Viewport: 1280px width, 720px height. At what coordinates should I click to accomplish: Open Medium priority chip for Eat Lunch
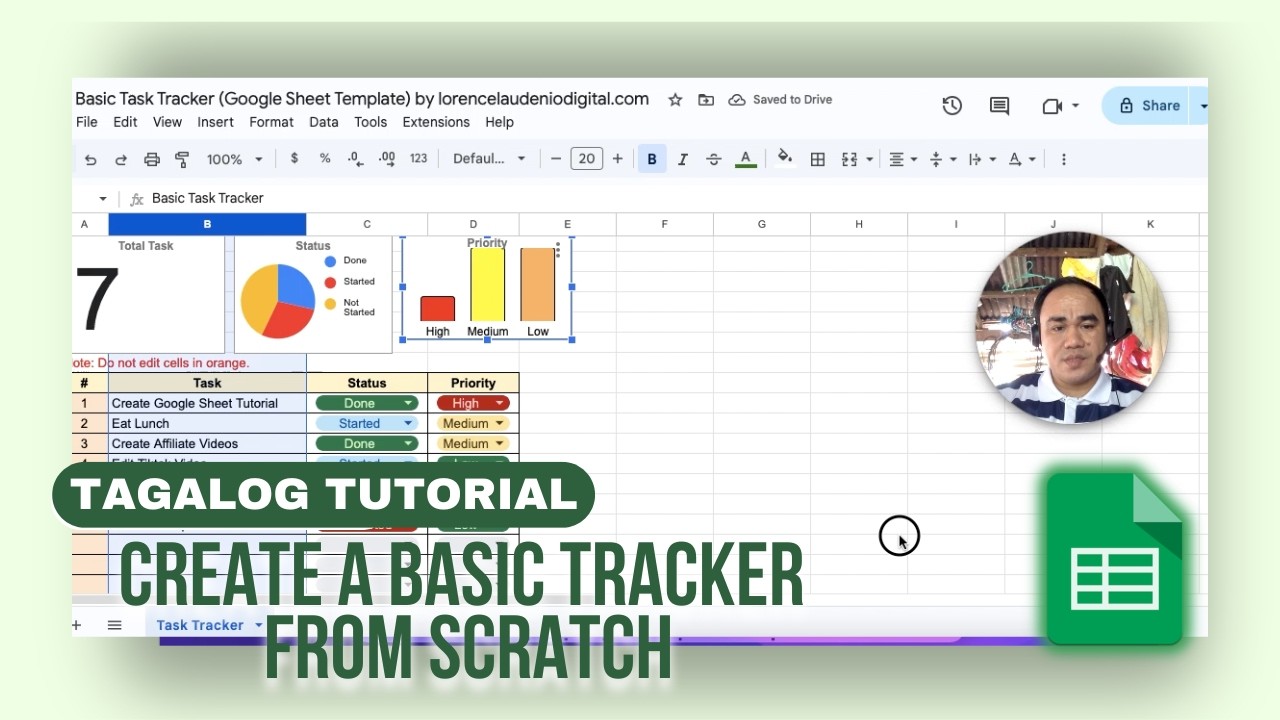click(x=473, y=423)
